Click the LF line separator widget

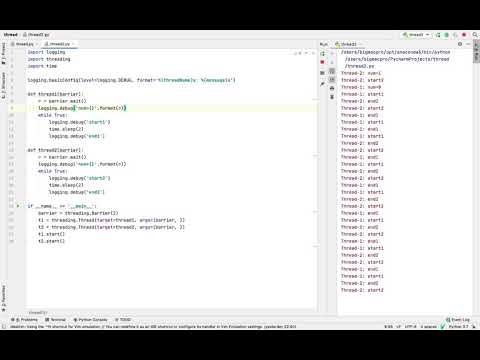point(399,327)
